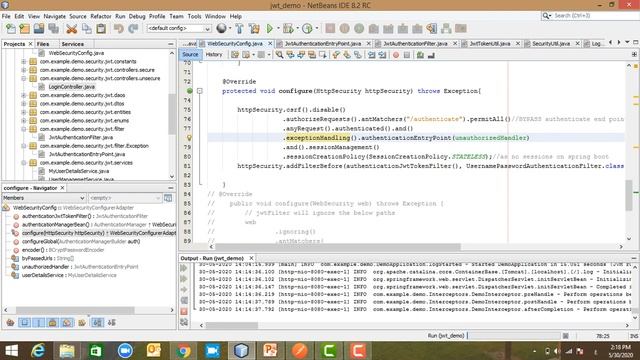
Task: Toggle Show Inner Classes in Navigator
Action: [67, 322]
